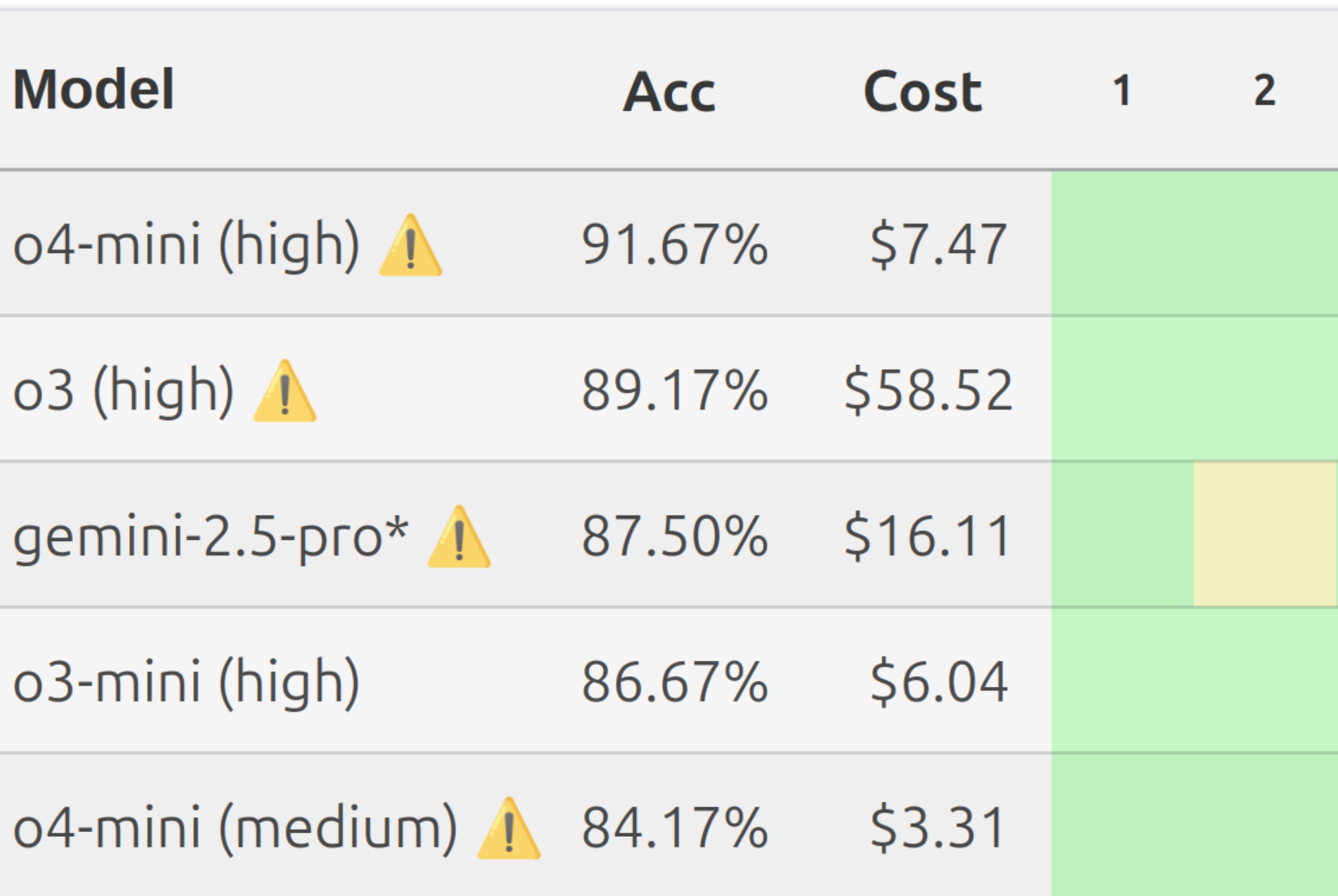Select the column header labeled 1
Viewport: 1338px width, 896px height.
click(1122, 91)
